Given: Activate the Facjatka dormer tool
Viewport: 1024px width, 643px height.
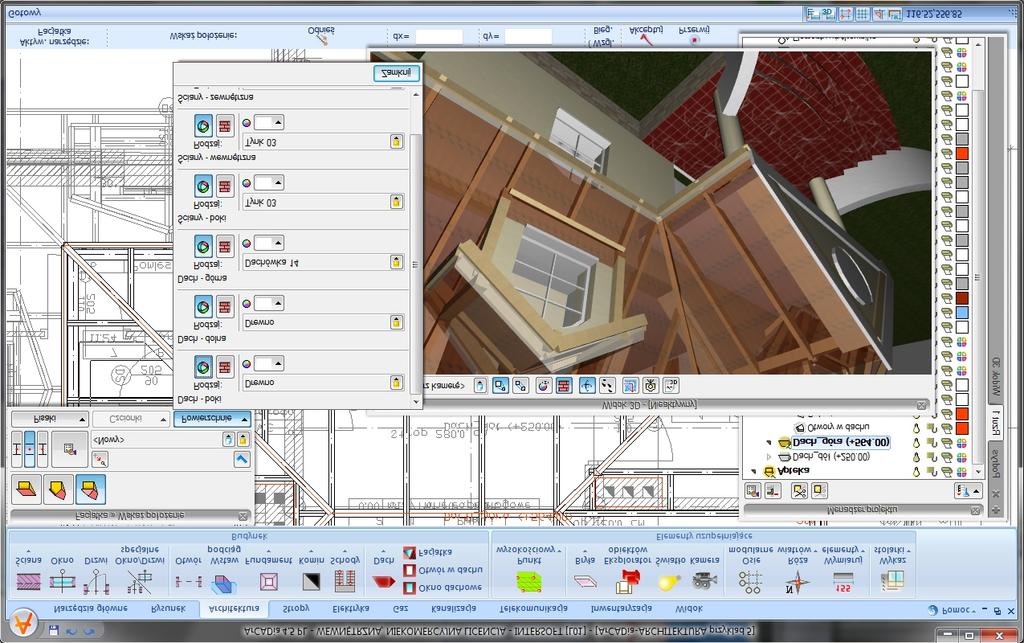Looking at the screenshot, I should coord(428,552).
